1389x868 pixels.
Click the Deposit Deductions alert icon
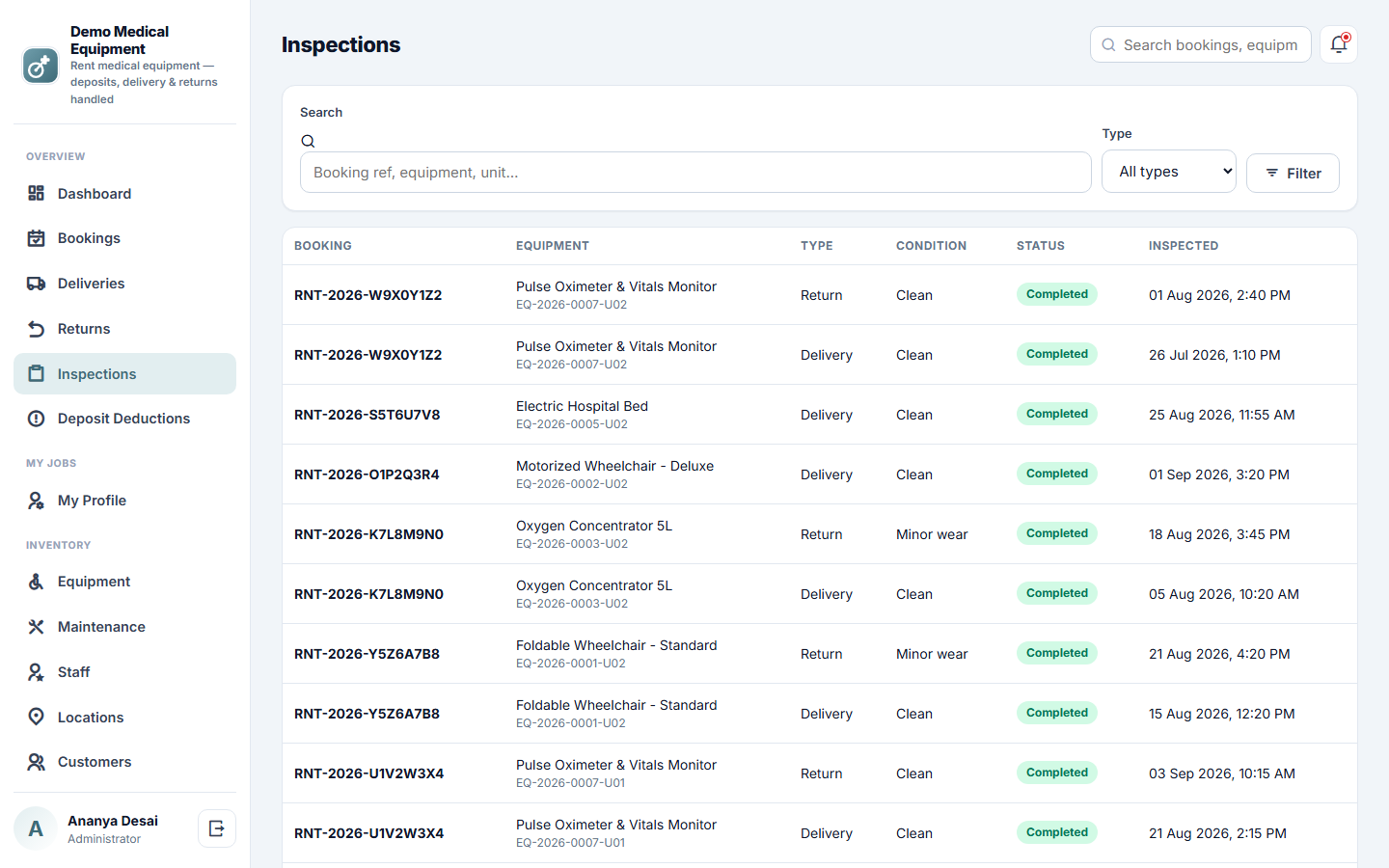[x=36, y=419]
